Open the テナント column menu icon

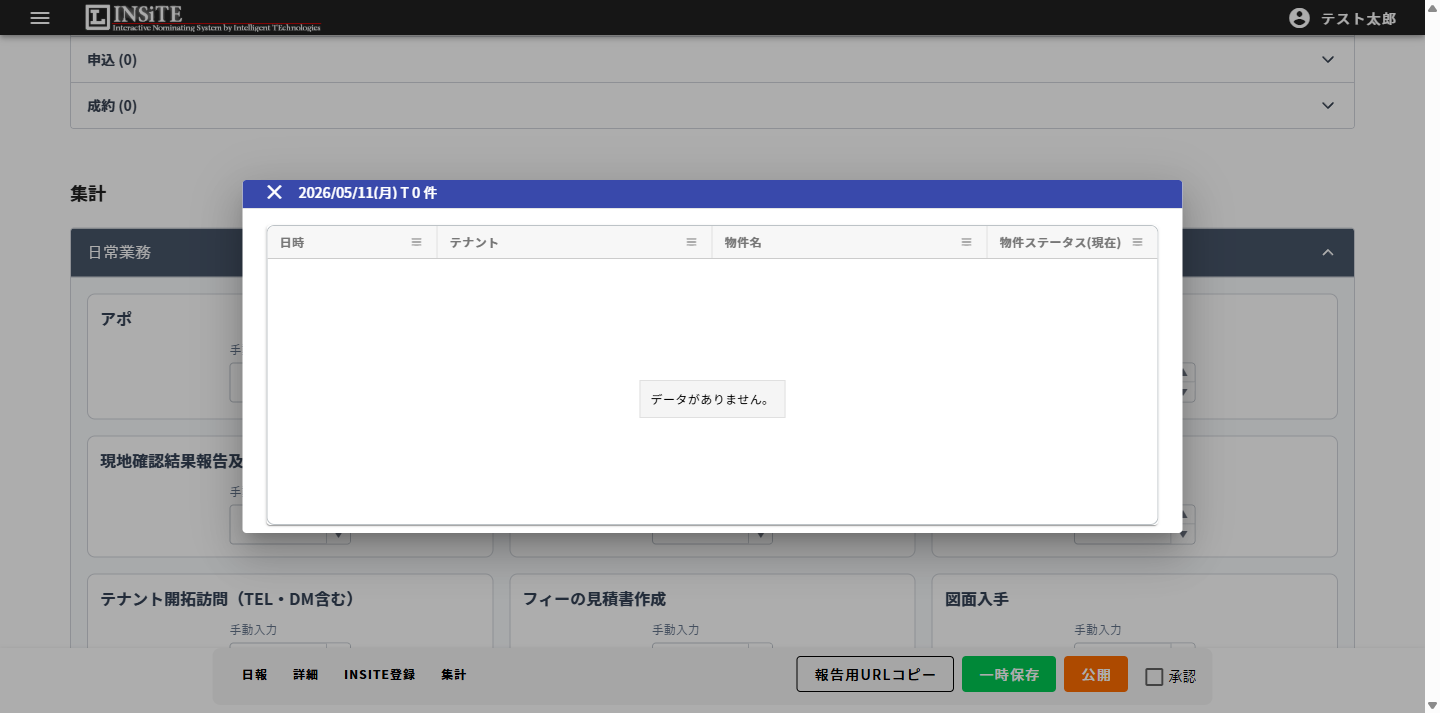pyautogui.click(x=691, y=242)
